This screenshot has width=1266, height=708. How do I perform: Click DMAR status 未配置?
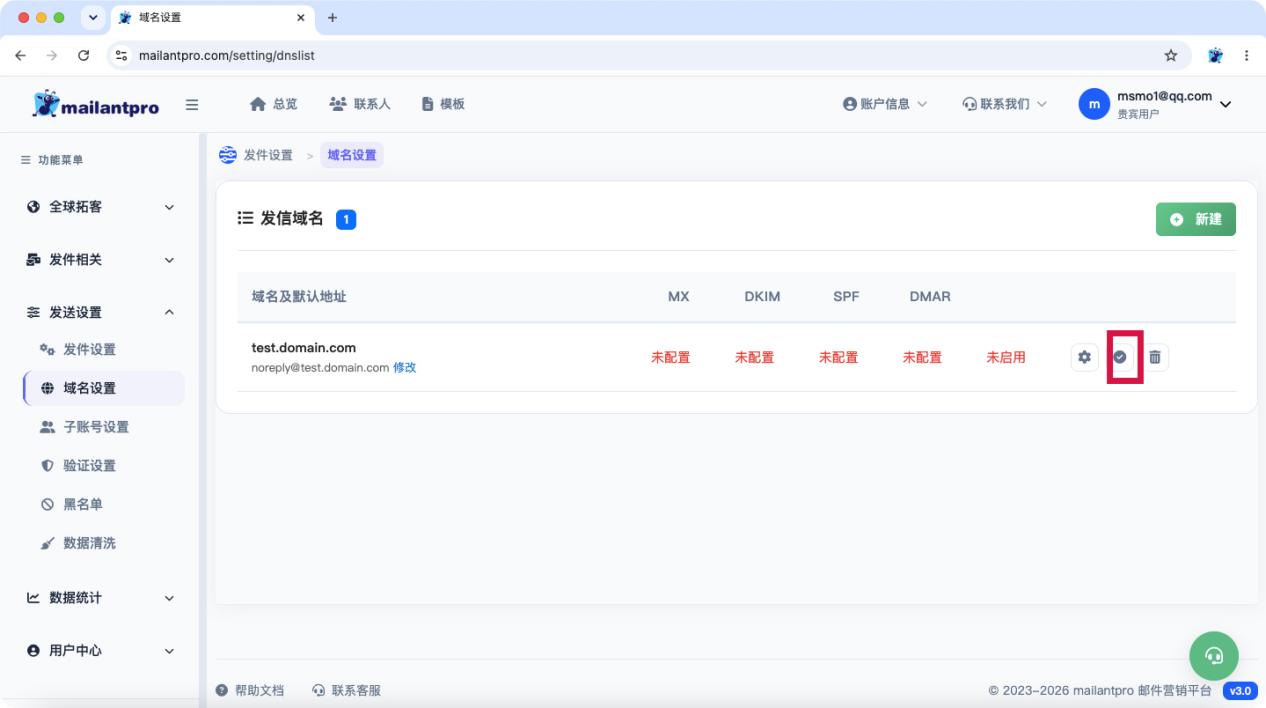(x=922, y=357)
